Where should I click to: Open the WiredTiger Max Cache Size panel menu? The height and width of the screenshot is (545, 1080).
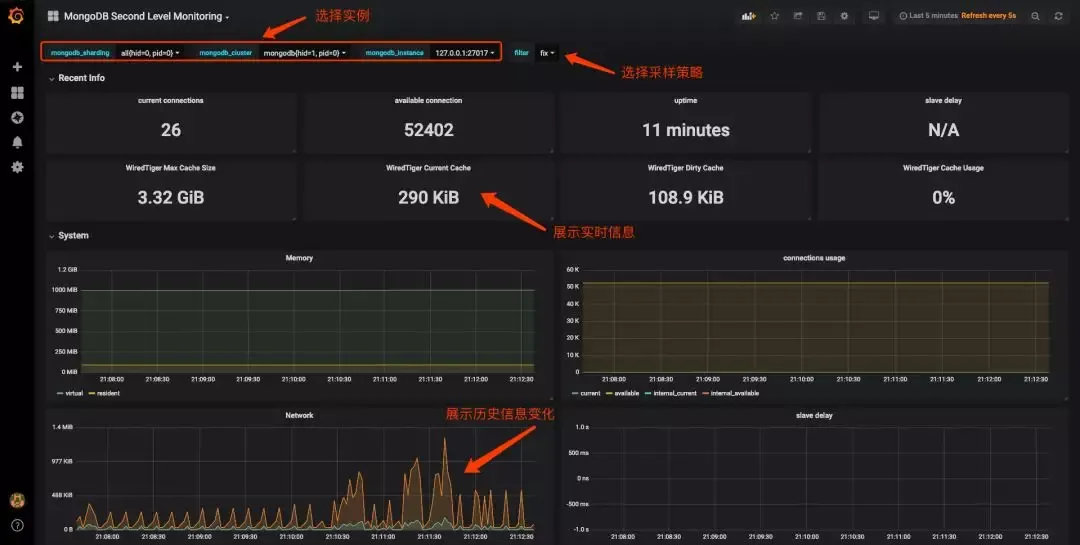171,168
